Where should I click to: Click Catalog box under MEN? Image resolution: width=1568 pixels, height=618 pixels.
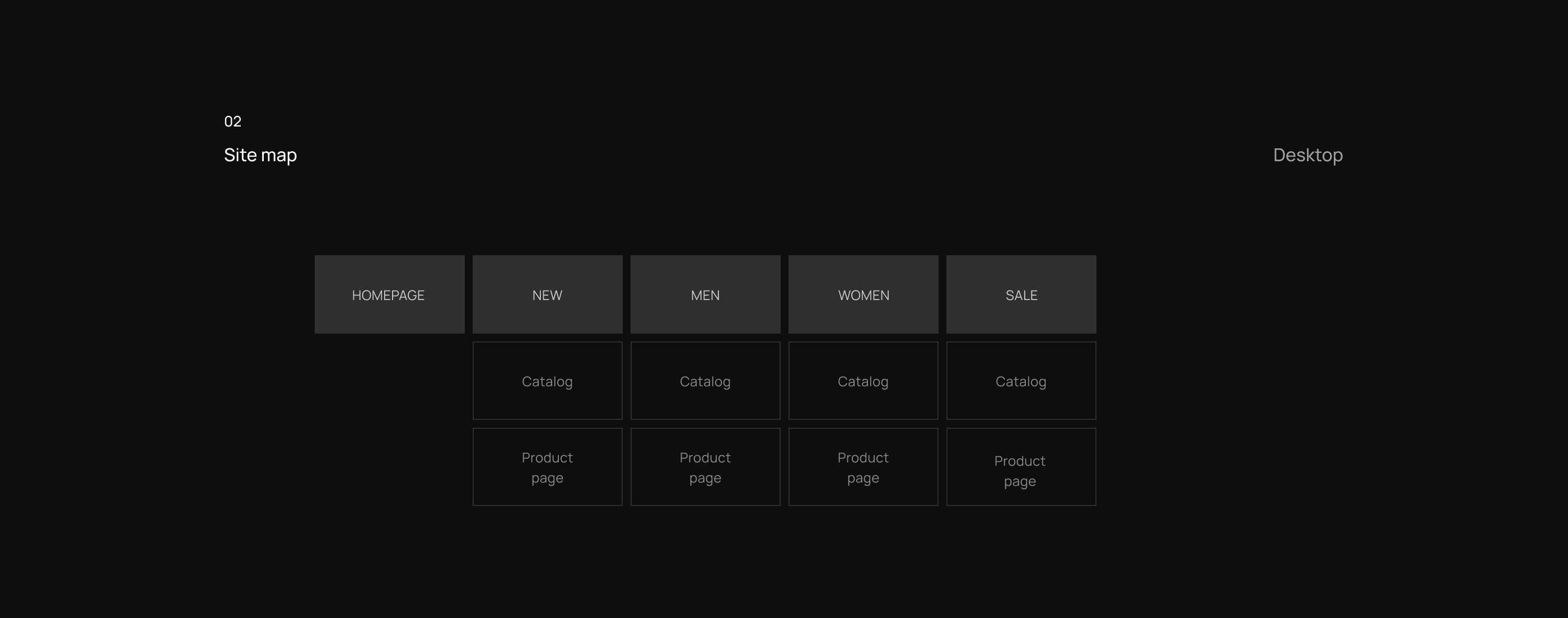[x=705, y=381]
